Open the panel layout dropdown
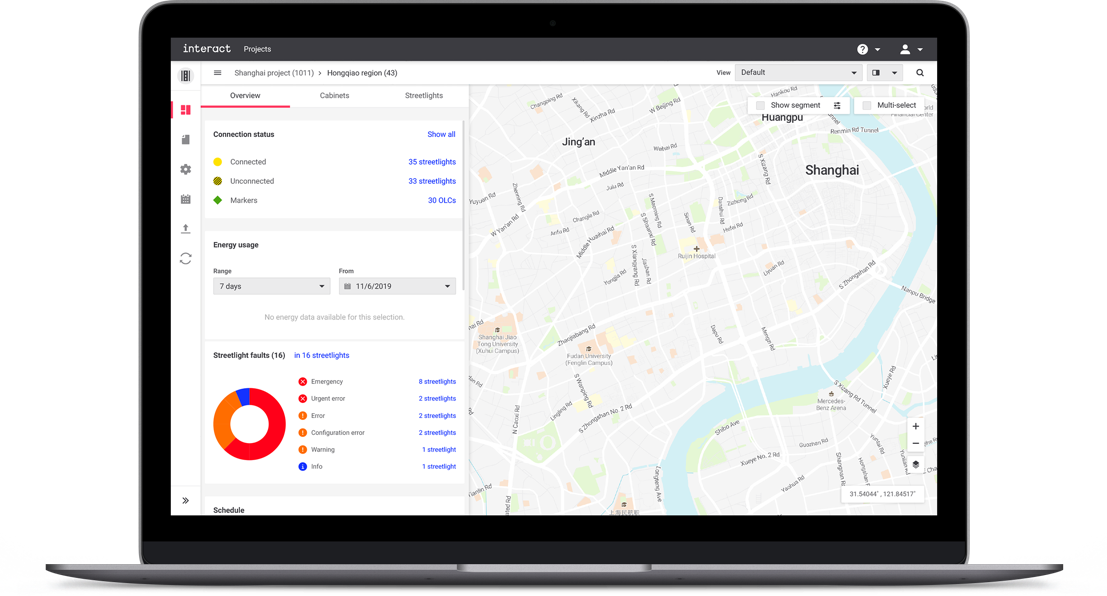 (x=885, y=73)
